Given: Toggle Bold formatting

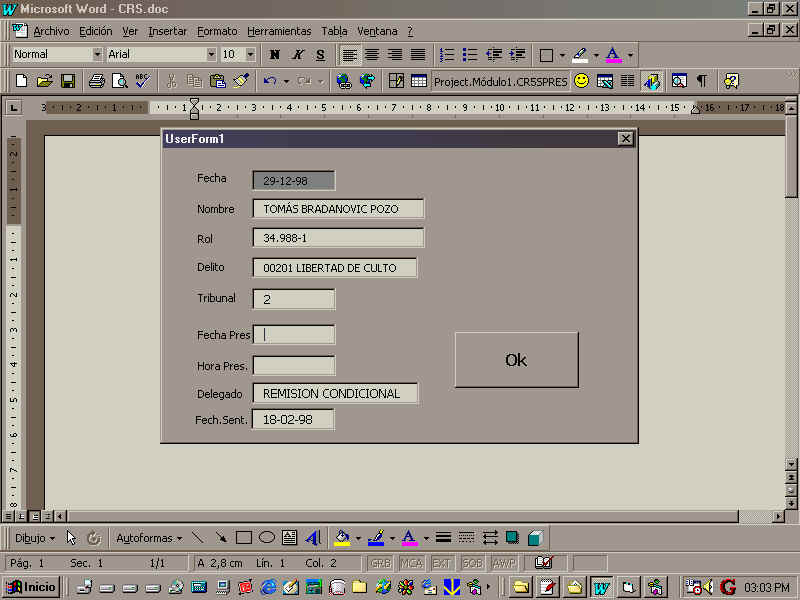Looking at the screenshot, I should (x=274, y=55).
